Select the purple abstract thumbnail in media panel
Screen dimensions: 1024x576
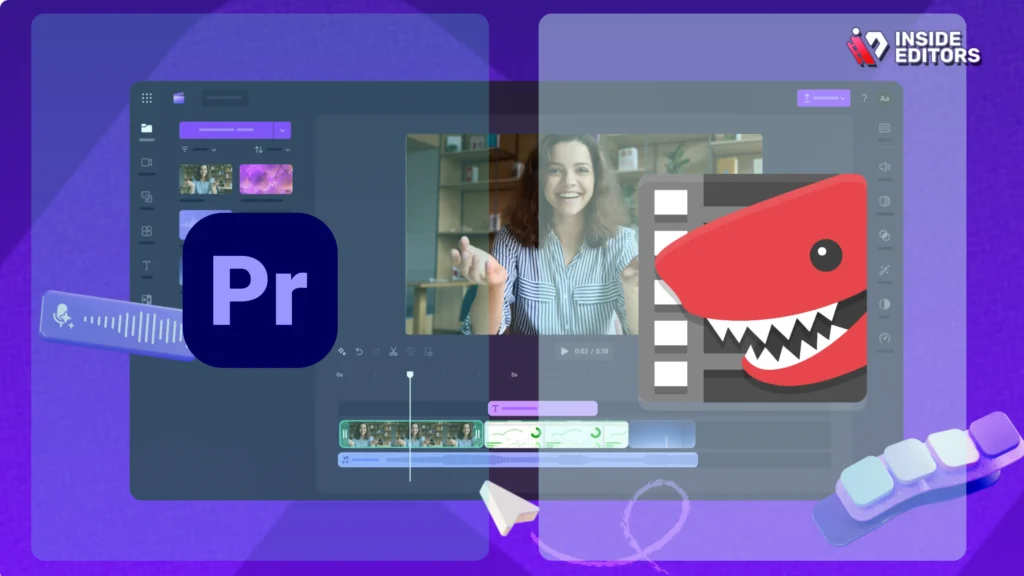pos(266,179)
